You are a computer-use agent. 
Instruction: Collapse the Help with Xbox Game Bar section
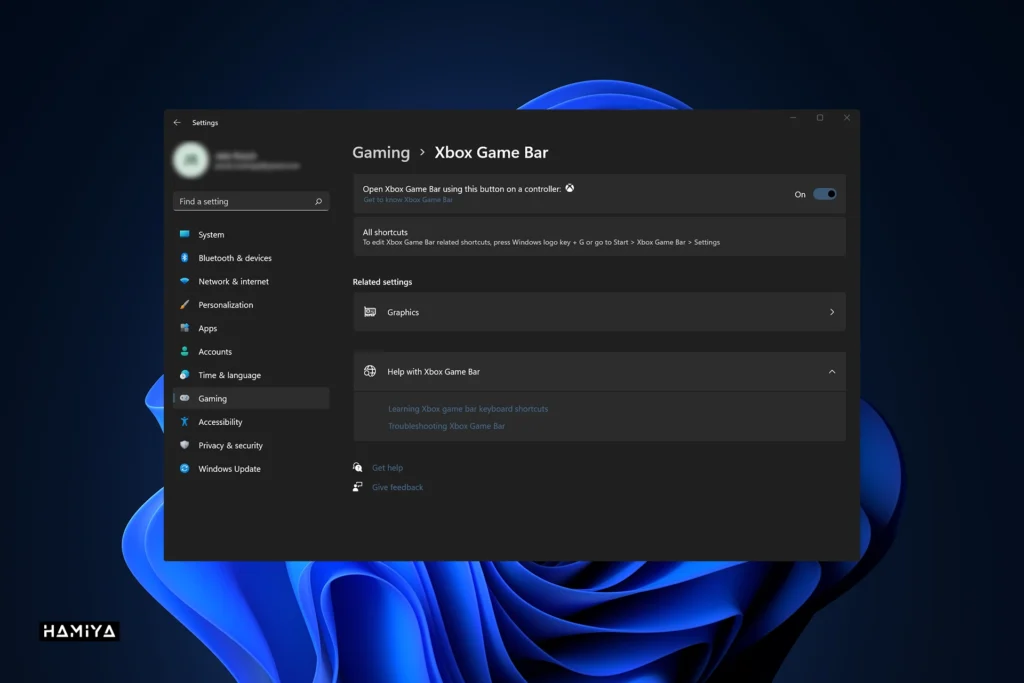[x=832, y=372]
